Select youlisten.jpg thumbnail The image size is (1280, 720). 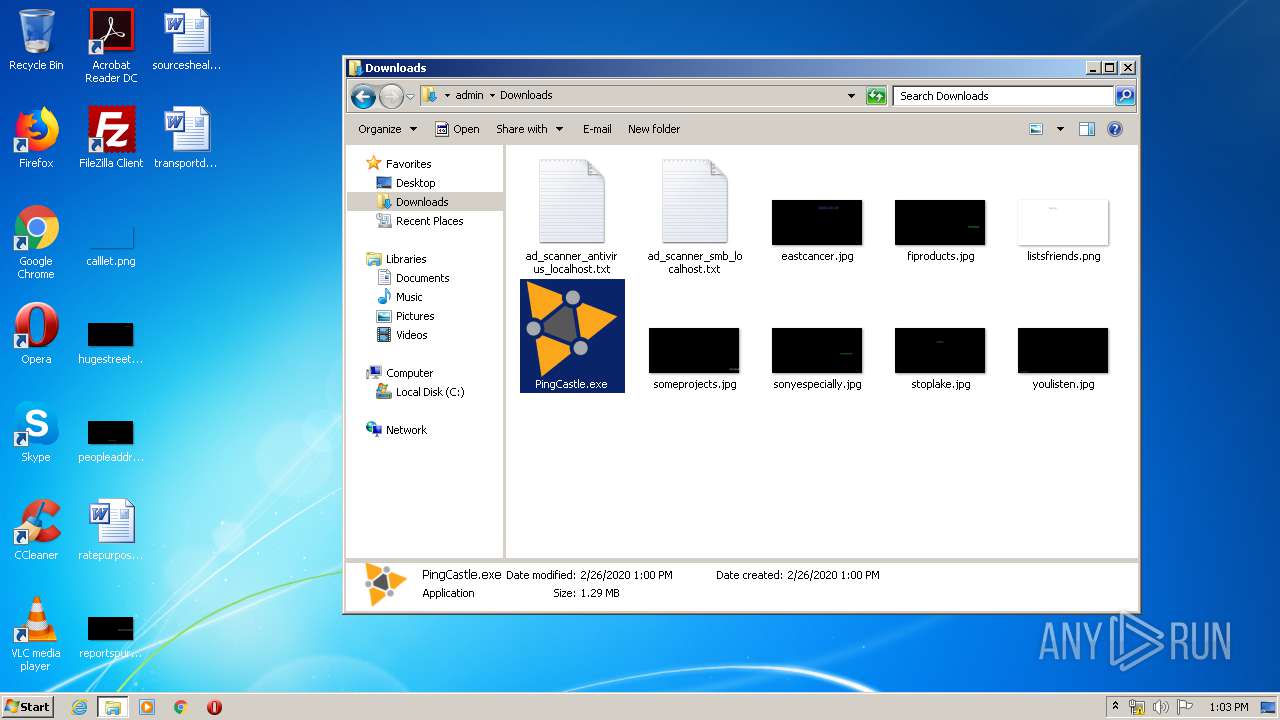click(1063, 350)
